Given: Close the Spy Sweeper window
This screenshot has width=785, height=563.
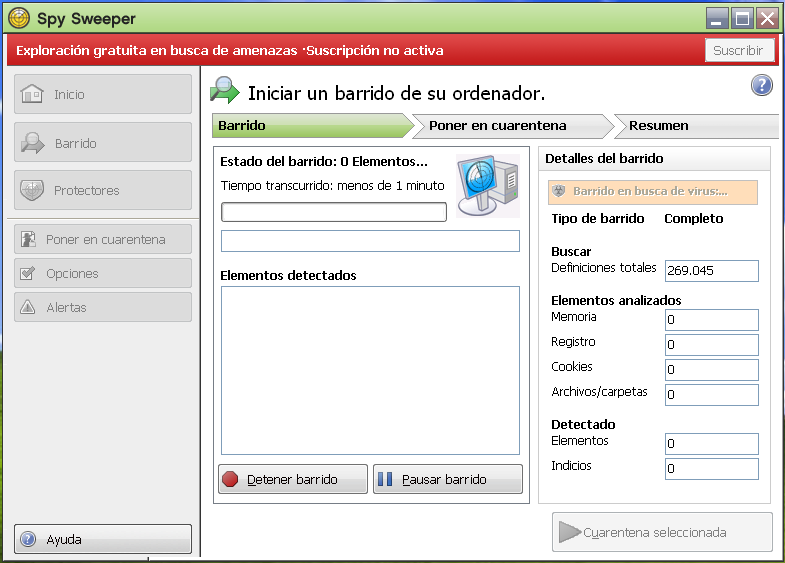Looking at the screenshot, I should [767, 18].
